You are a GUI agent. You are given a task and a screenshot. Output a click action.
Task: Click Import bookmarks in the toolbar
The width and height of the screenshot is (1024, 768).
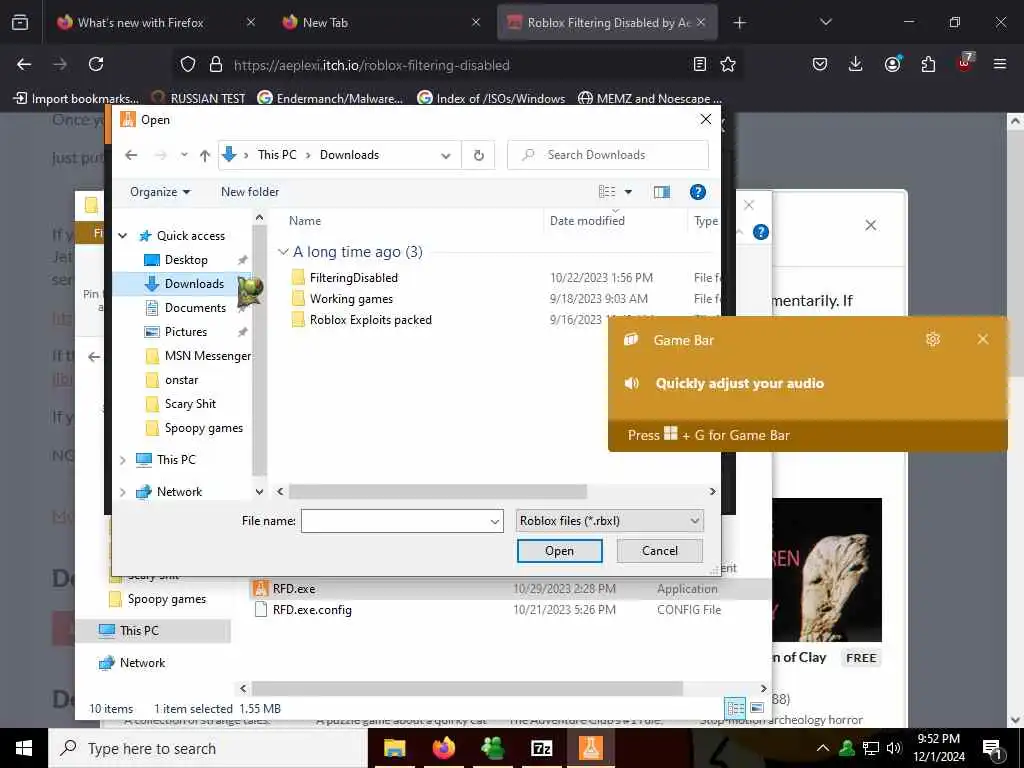coord(76,99)
